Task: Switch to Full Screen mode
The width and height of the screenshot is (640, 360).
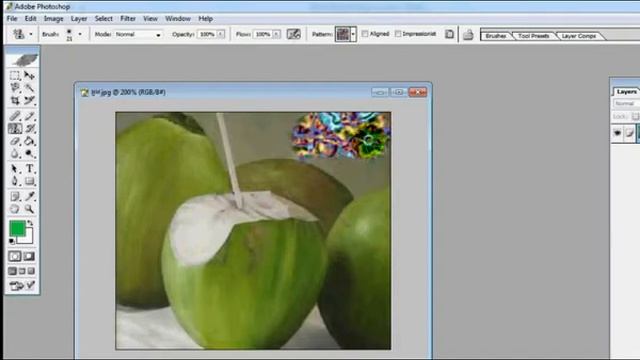Action: click(x=31, y=271)
